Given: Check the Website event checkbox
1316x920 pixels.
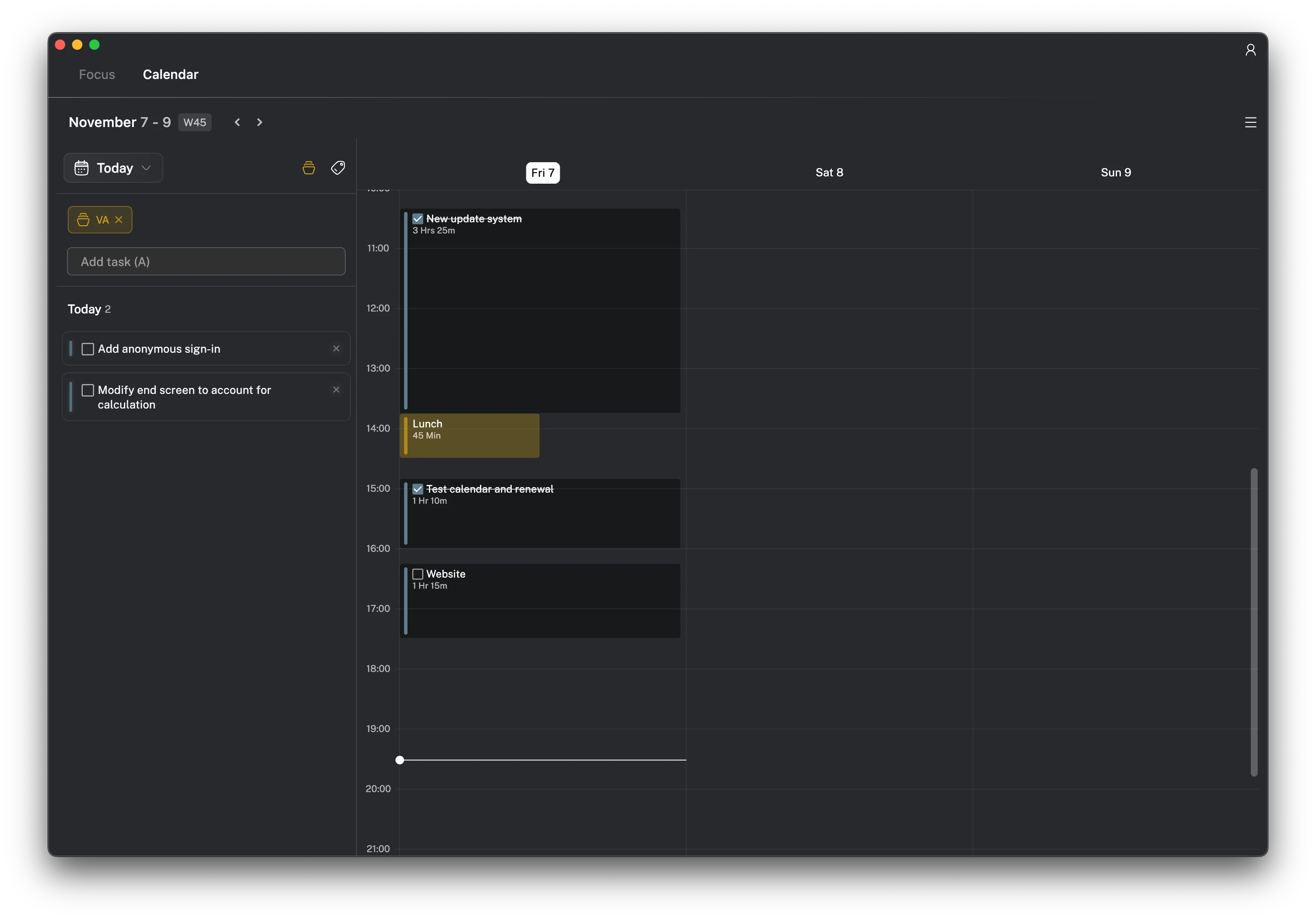Looking at the screenshot, I should (418, 574).
